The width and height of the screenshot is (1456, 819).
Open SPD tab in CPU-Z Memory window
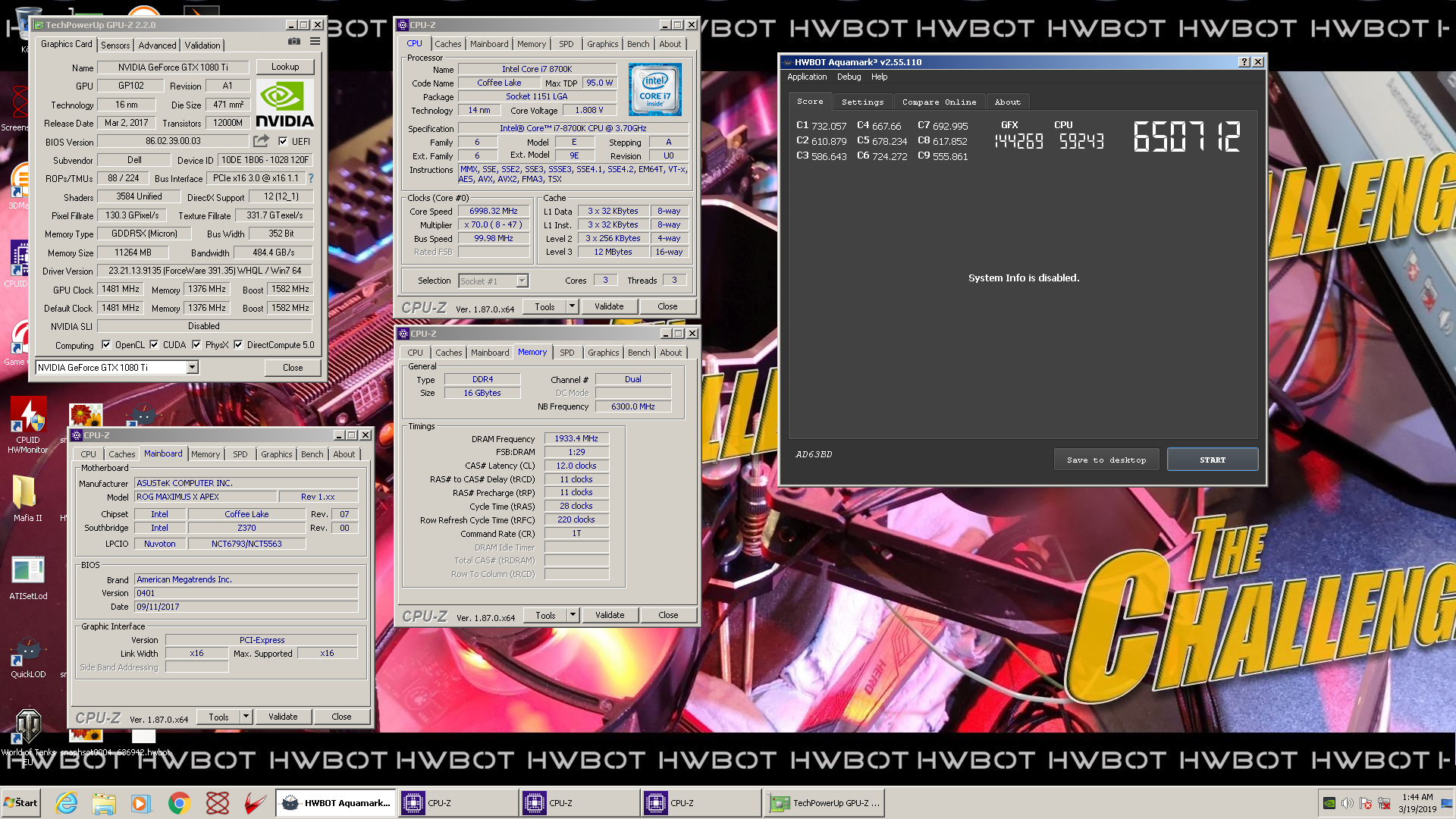(567, 353)
